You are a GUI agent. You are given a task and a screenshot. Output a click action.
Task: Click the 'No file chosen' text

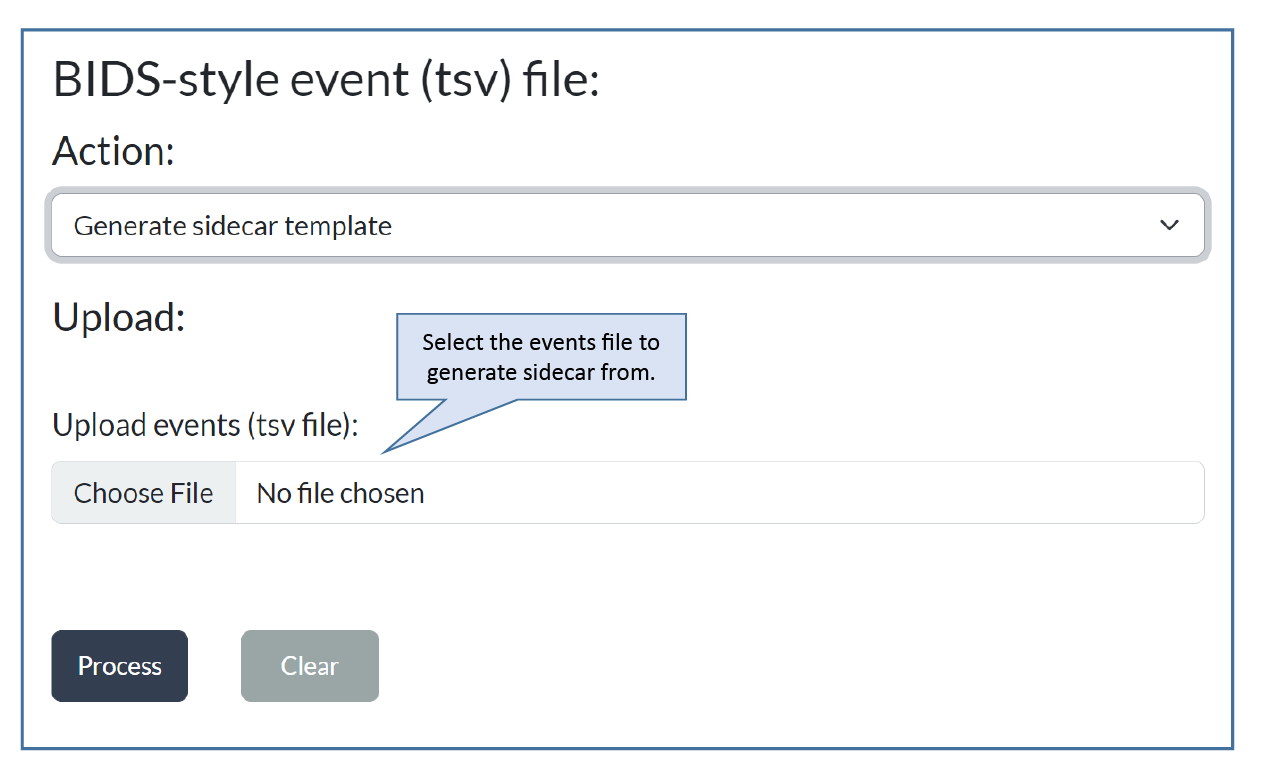click(x=340, y=493)
